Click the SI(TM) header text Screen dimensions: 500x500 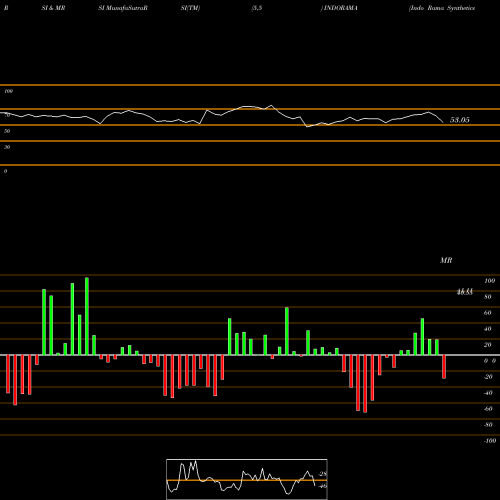tap(190, 8)
